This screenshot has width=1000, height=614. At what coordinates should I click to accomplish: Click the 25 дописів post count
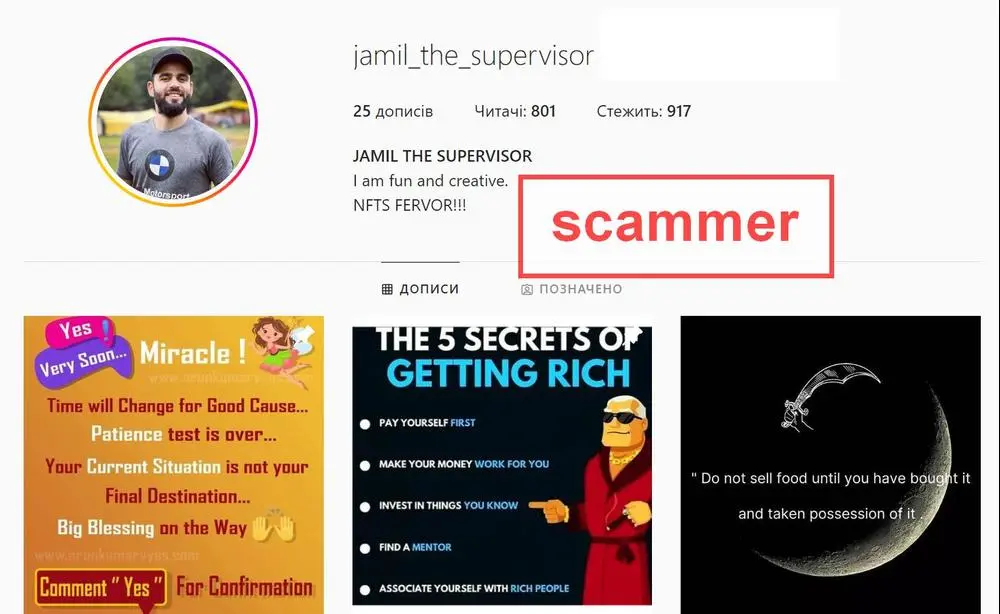point(393,112)
